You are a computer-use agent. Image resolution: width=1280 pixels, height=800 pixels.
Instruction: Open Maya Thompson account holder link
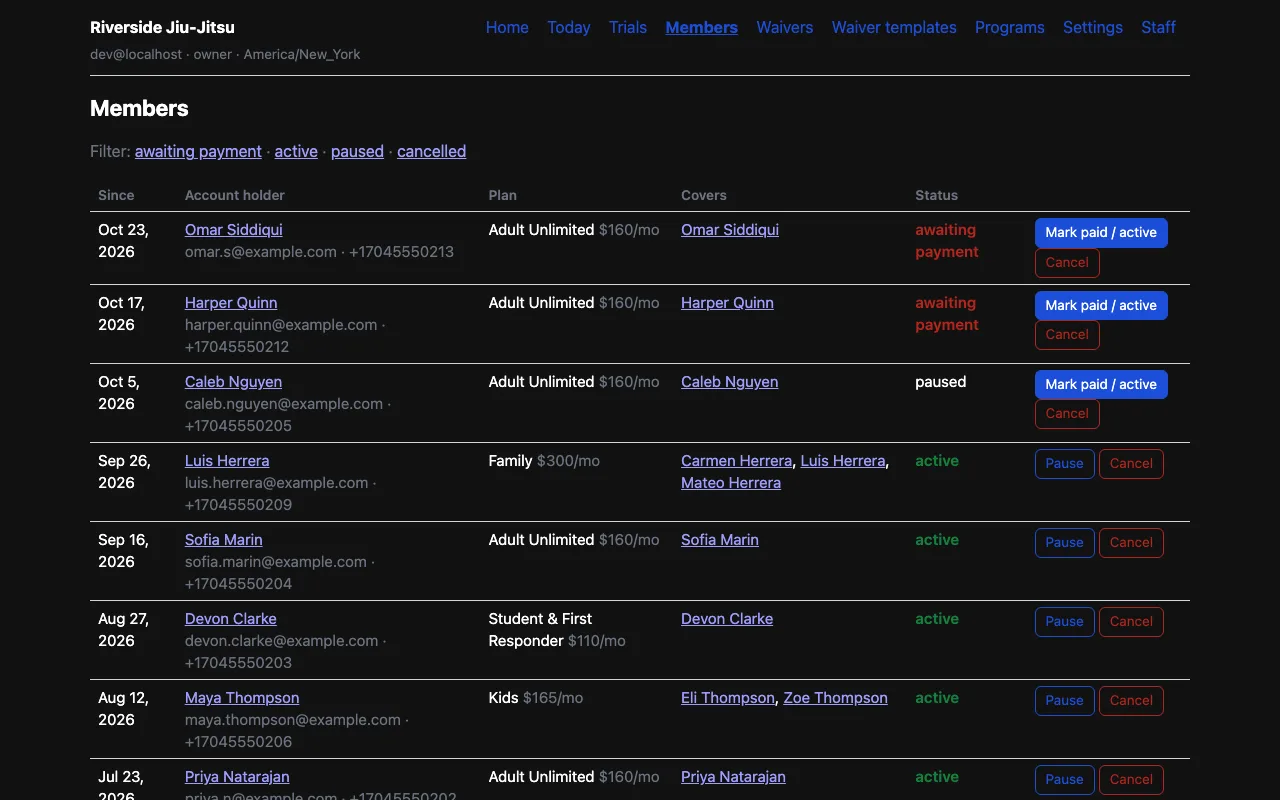coord(242,698)
